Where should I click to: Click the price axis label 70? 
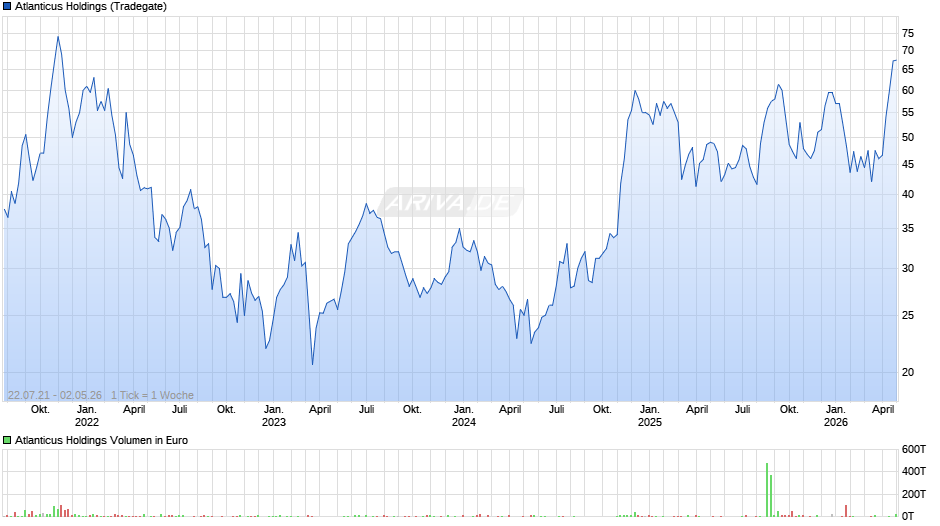pos(908,50)
